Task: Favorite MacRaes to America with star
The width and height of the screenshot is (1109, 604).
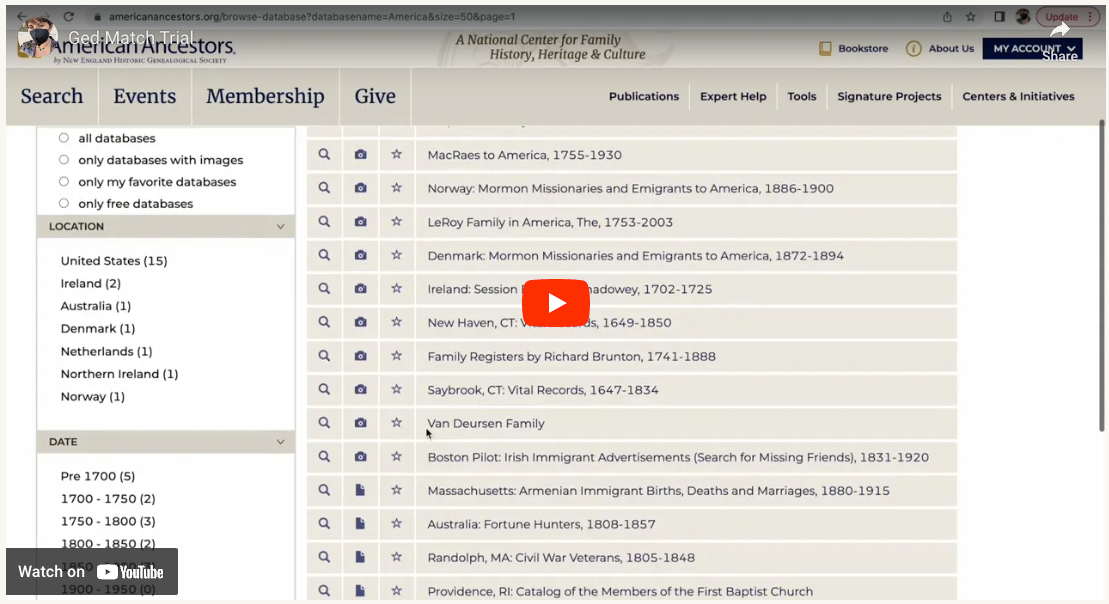Action: click(397, 154)
